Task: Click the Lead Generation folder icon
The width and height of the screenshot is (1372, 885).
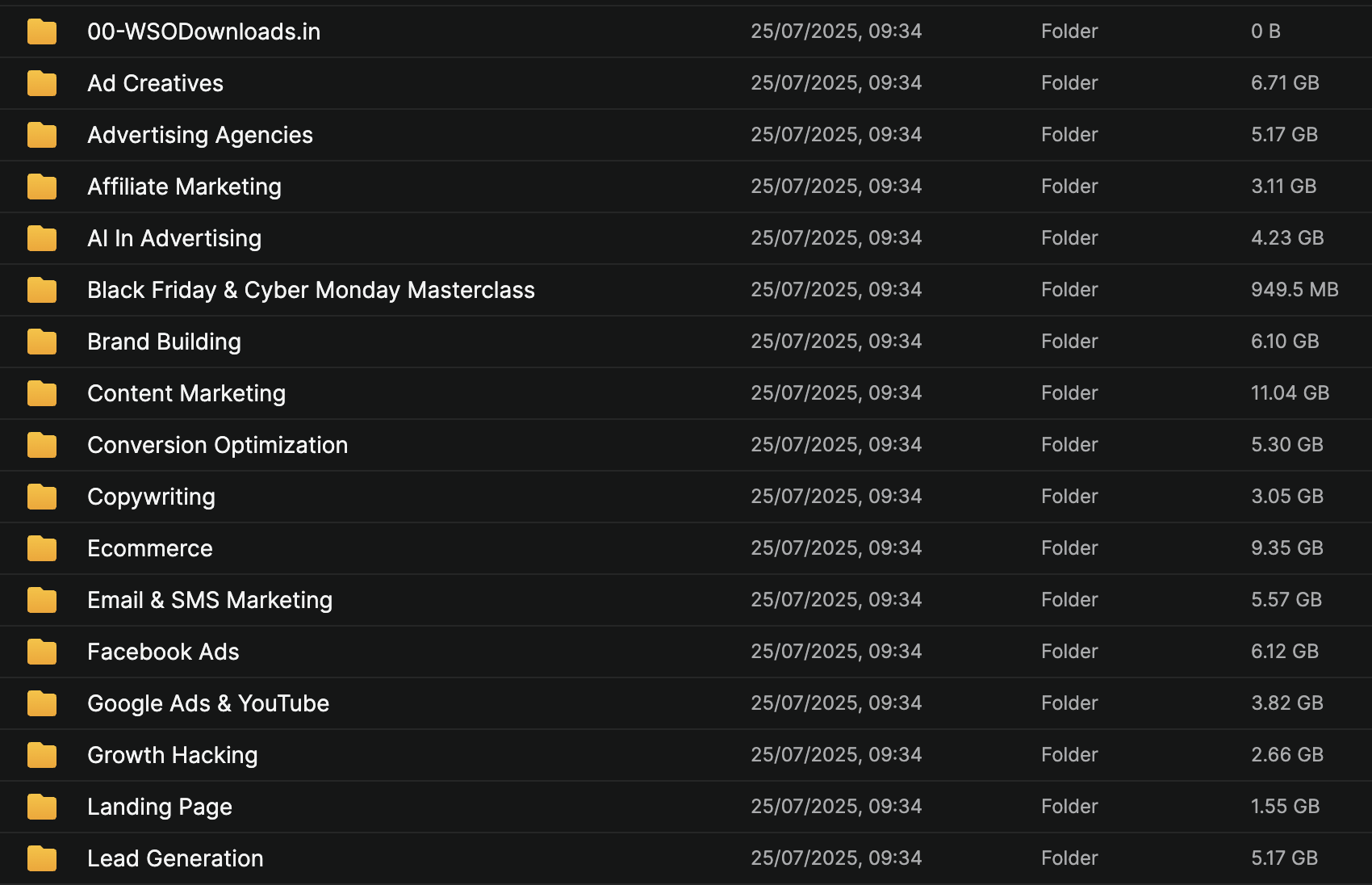Action: (x=42, y=858)
